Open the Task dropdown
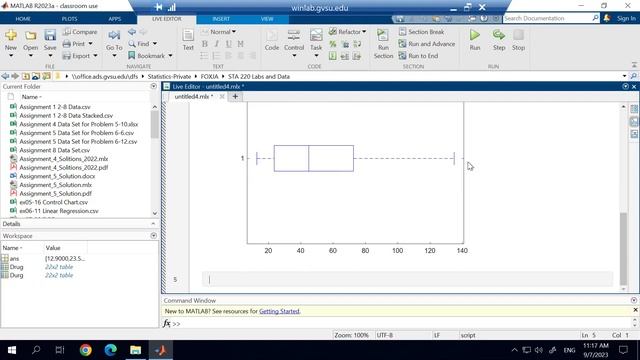 pos(316,56)
